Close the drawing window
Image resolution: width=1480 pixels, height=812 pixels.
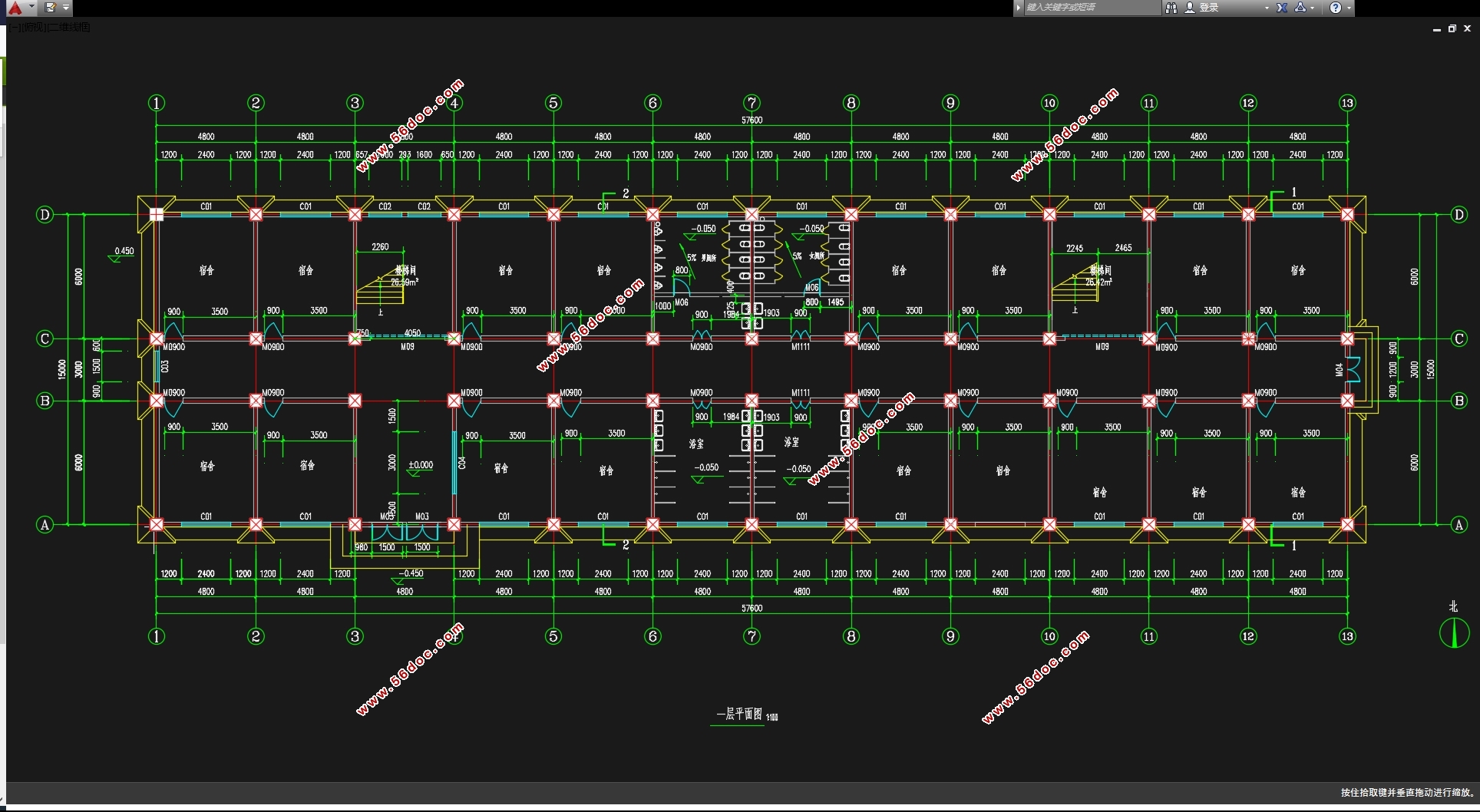click(x=1468, y=28)
